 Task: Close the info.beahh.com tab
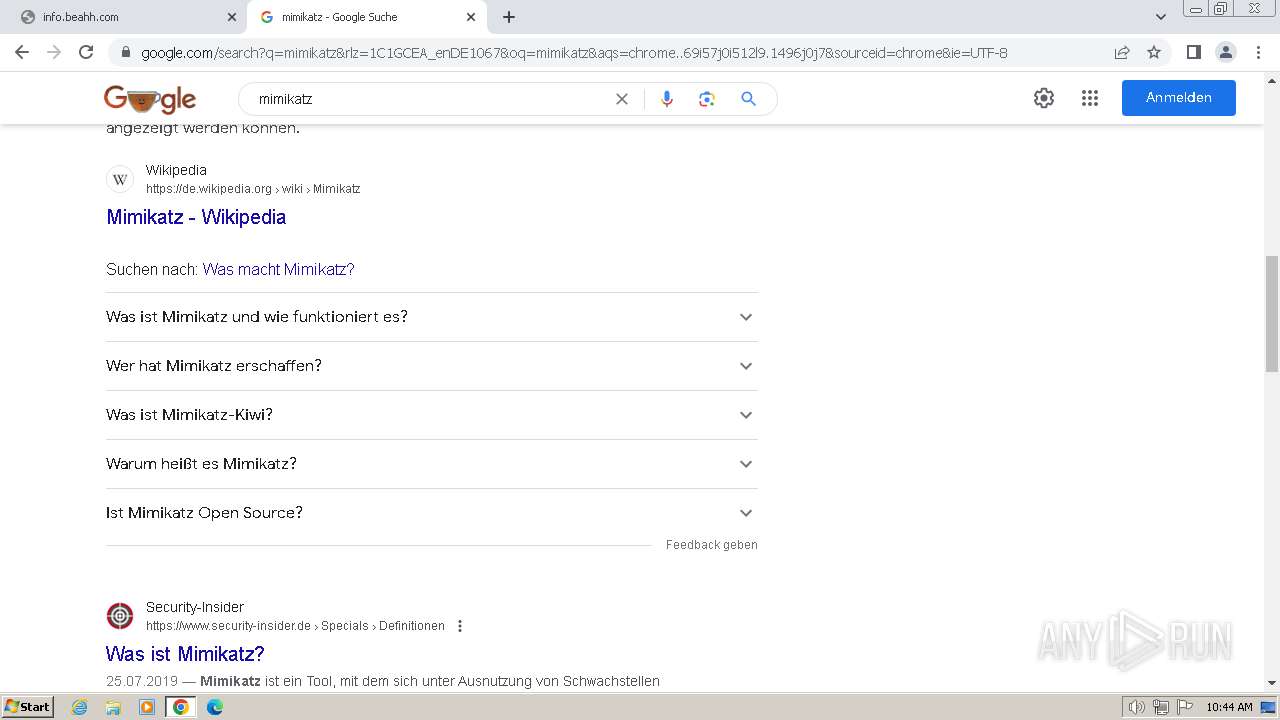(232, 17)
